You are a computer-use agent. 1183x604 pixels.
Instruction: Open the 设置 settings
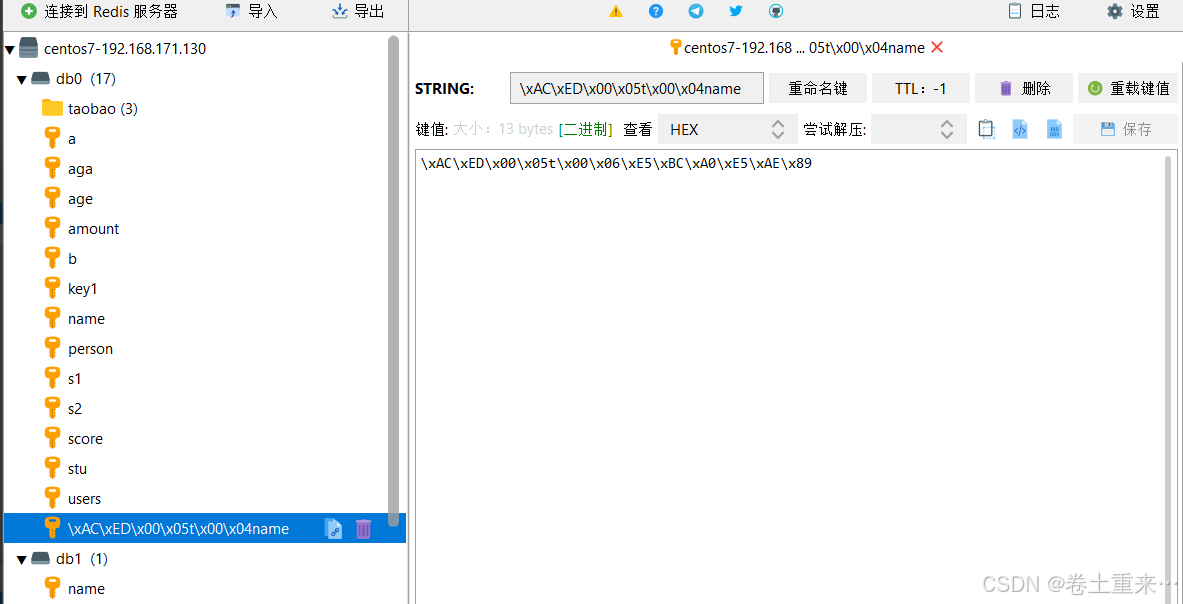[x=1133, y=11]
